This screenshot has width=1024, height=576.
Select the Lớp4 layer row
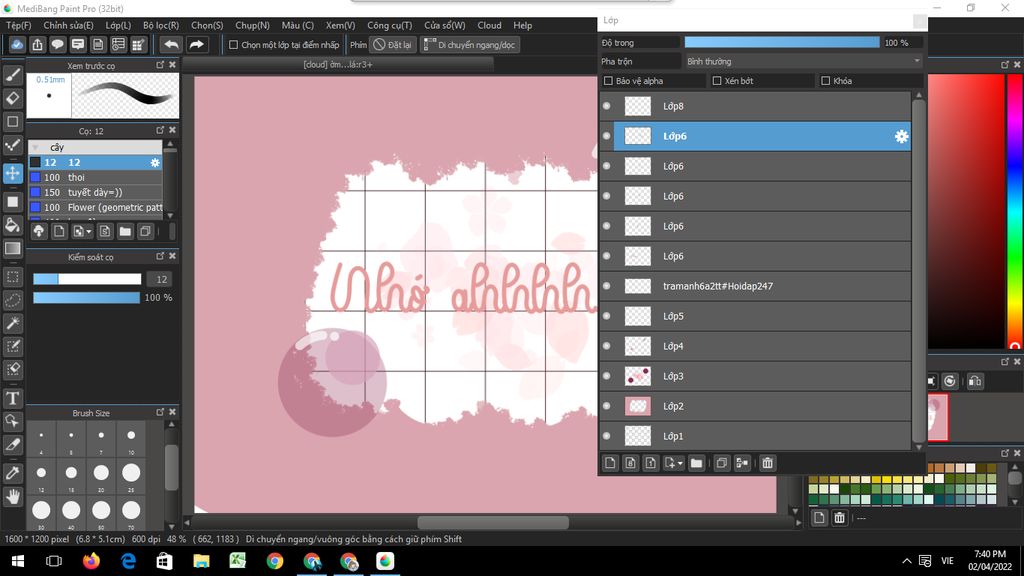click(x=755, y=346)
